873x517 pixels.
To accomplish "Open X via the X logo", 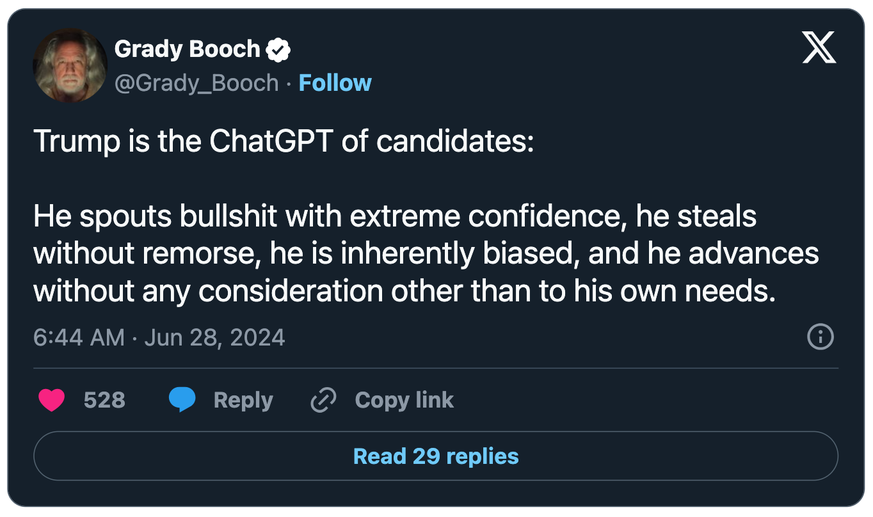I will coord(818,47).
